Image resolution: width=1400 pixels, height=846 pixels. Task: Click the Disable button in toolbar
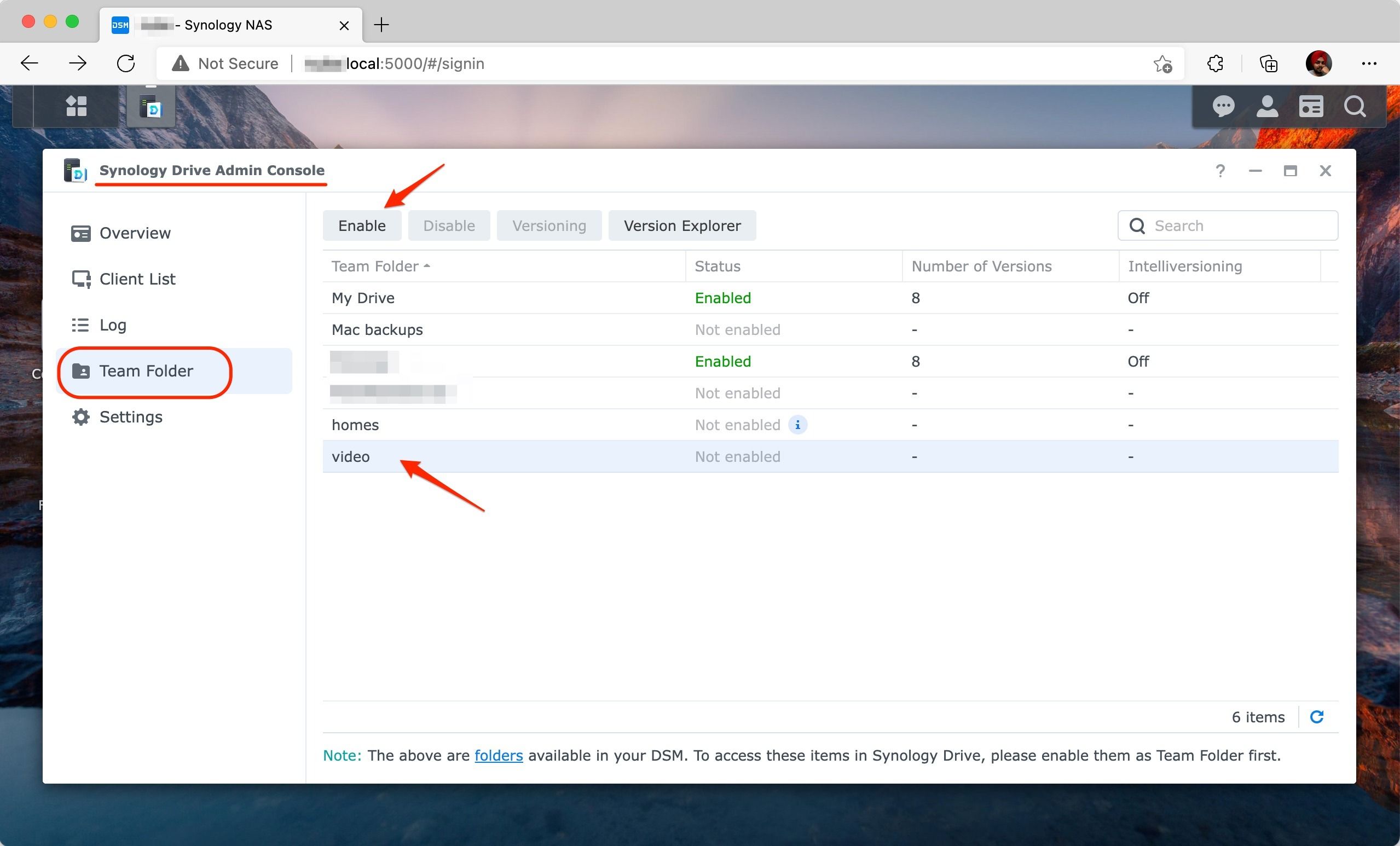449,225
